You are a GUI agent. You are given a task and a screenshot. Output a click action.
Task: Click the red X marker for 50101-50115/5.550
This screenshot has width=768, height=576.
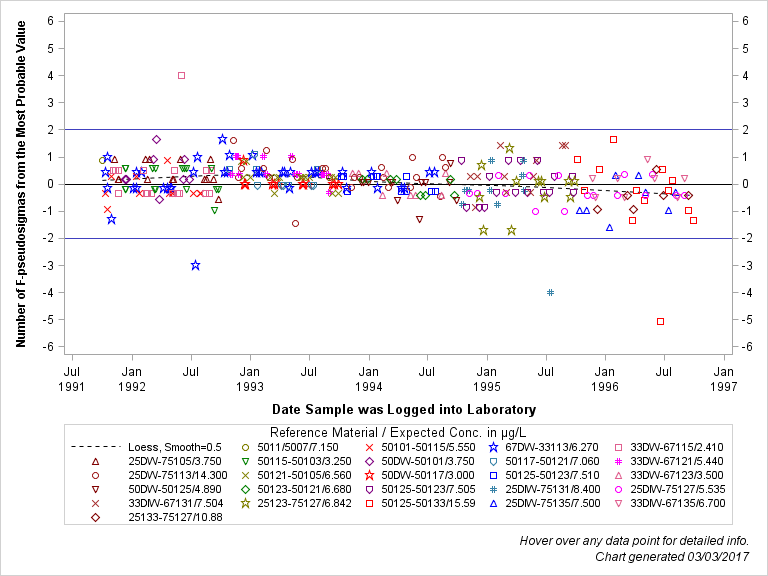pyautogui.click(x=370, y=448)
